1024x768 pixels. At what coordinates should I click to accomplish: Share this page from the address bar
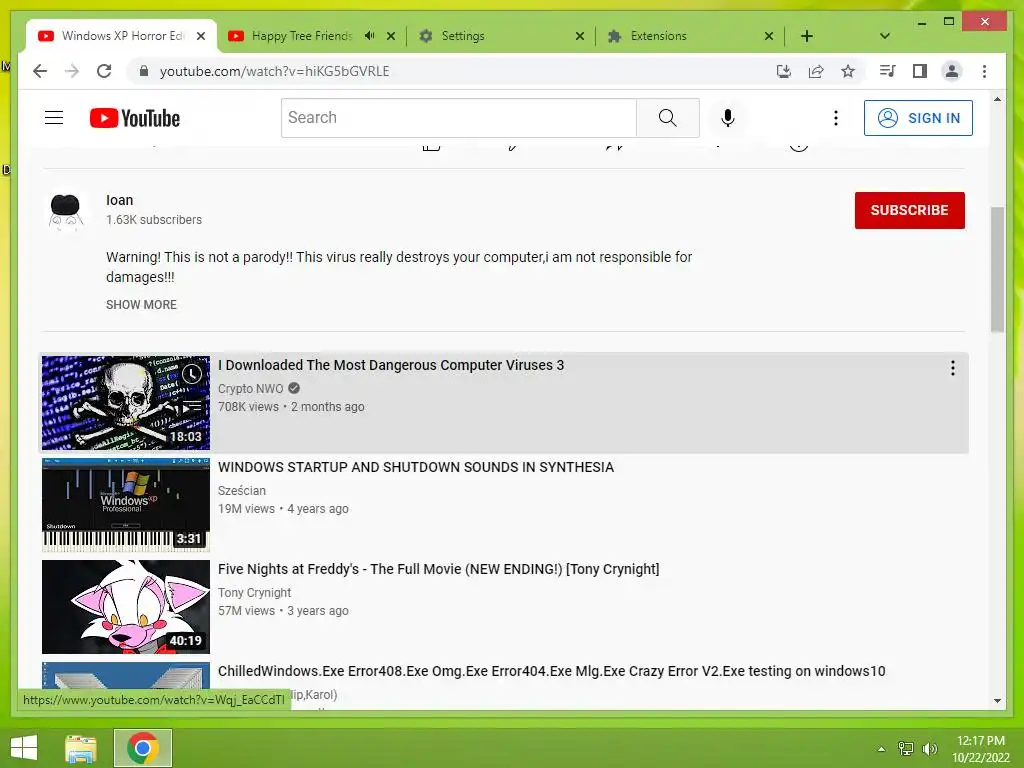[816, 71]
